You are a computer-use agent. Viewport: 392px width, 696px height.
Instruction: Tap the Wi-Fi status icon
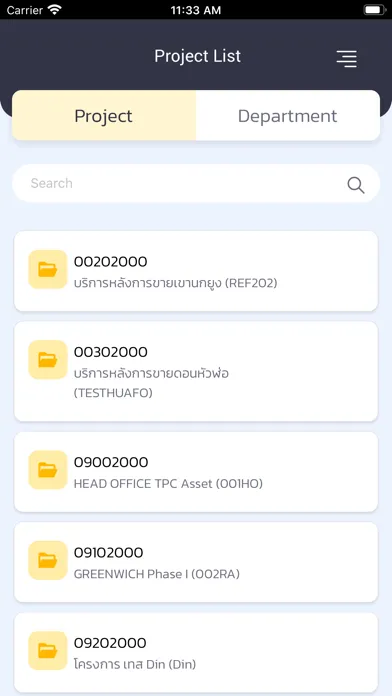55,10
